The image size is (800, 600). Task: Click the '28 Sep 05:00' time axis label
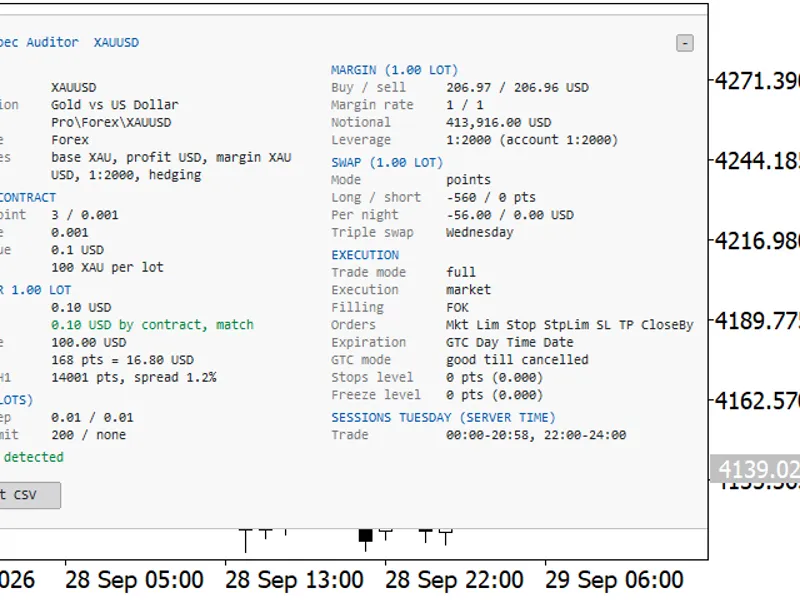click(134, 580)
